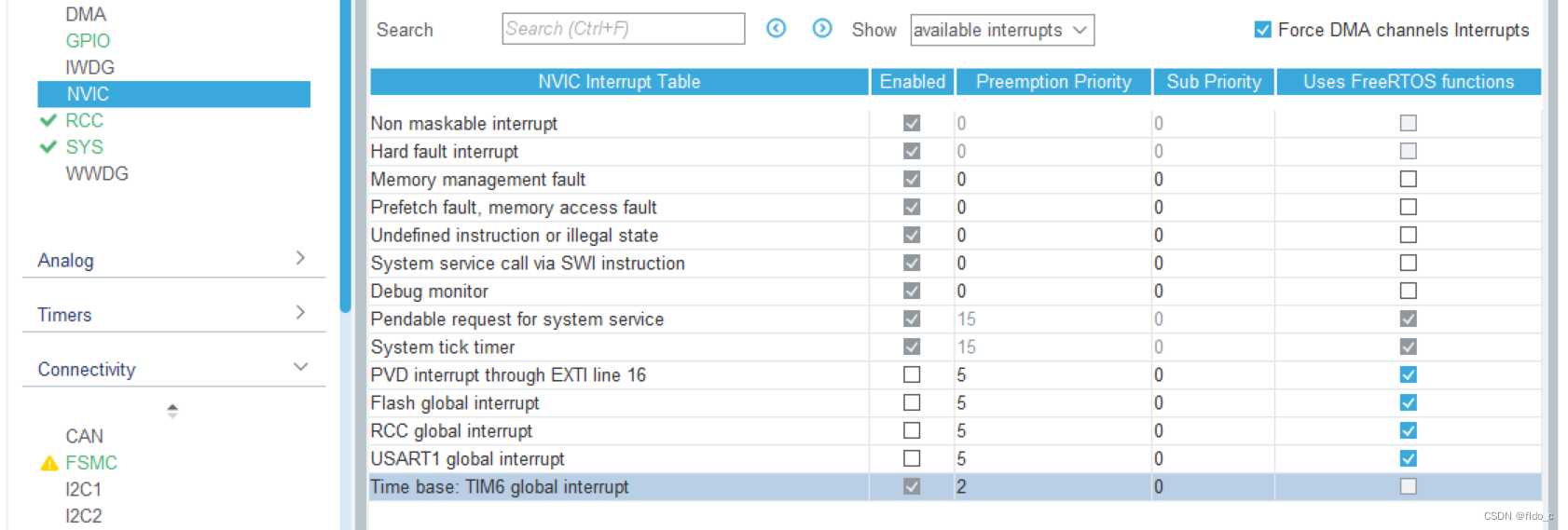Click the next search result arrow icon

click(x=821, y=29)
